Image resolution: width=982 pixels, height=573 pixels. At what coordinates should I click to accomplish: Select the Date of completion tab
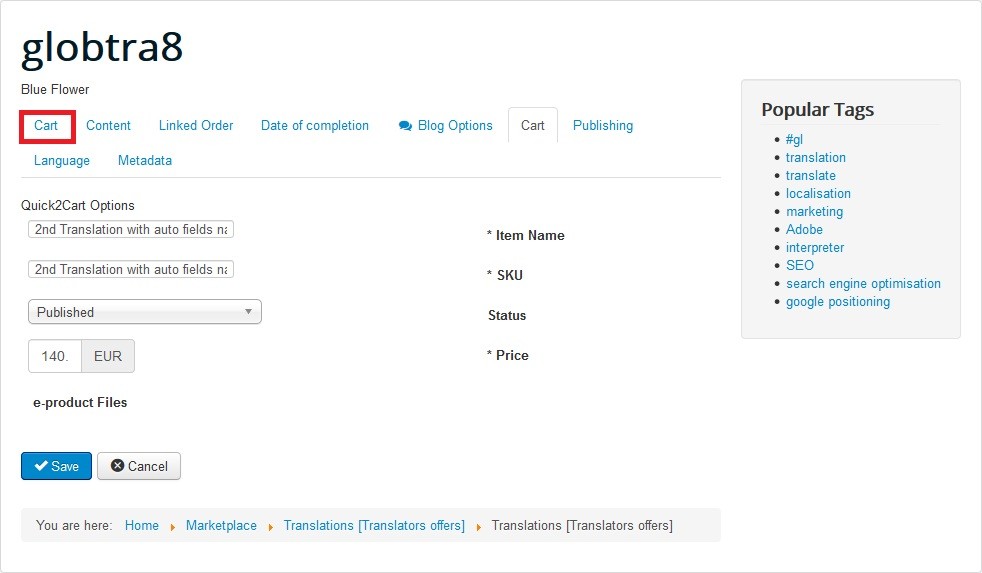(315, 126)
